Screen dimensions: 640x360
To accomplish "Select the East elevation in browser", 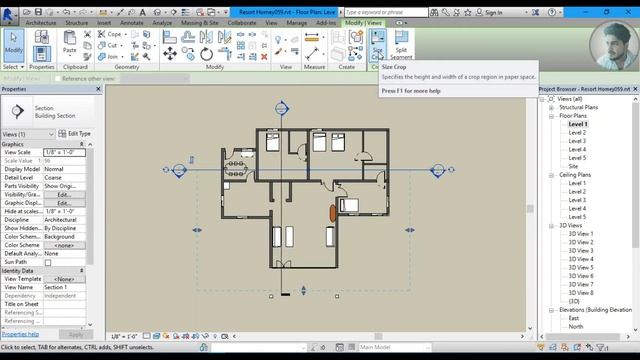I will pyautogui.click(x=573, y=318).
